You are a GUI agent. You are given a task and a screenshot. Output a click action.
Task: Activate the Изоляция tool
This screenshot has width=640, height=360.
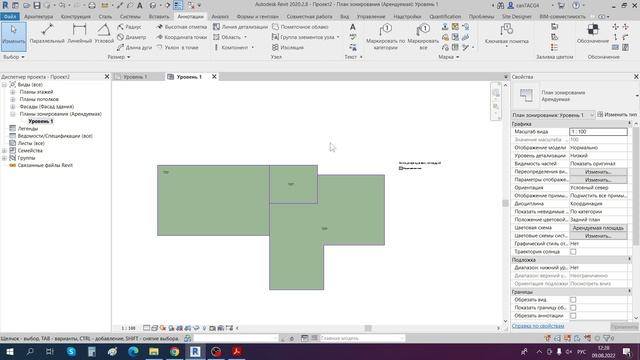click(x=288, y=47)
